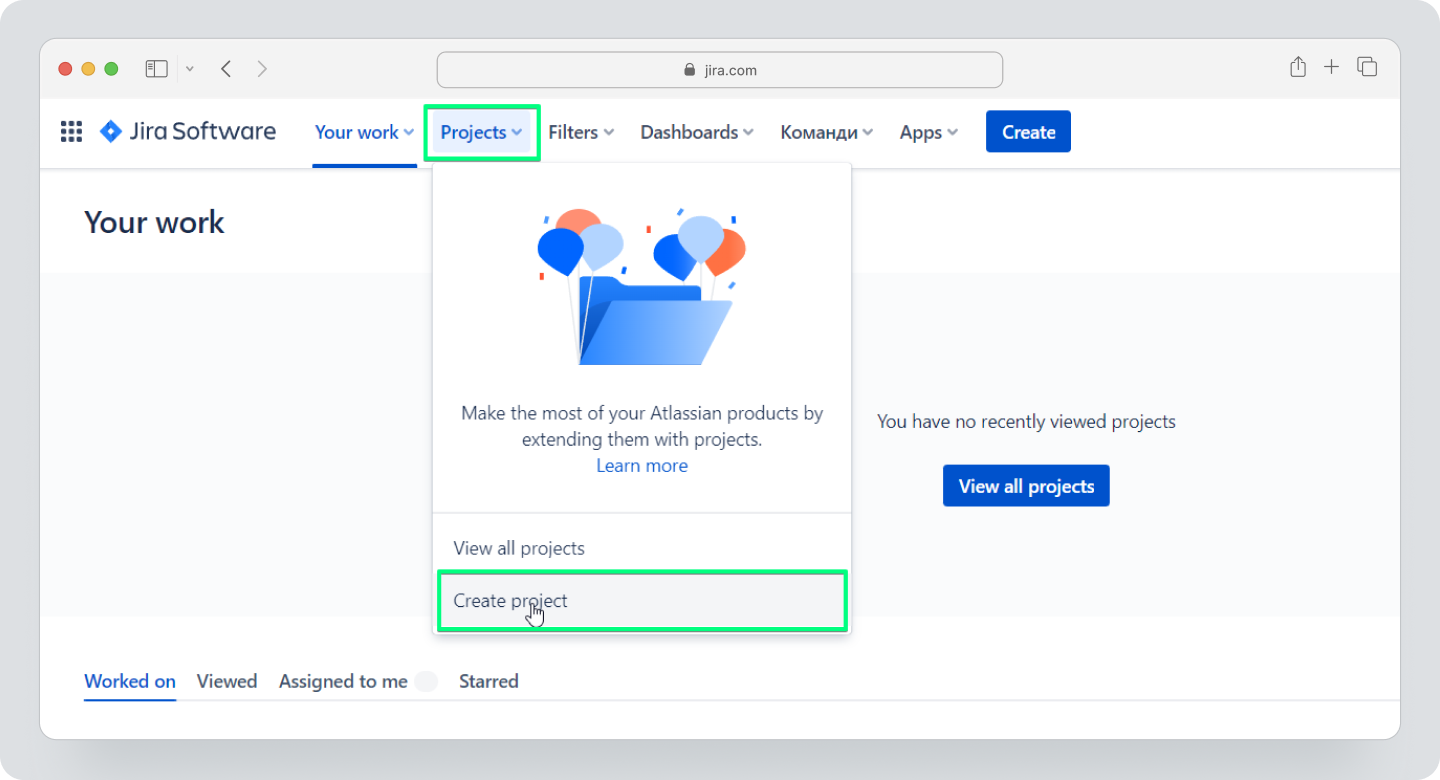1440x780 pixels.
Task: Click the blue Create button
Action: coord(1028,131)
